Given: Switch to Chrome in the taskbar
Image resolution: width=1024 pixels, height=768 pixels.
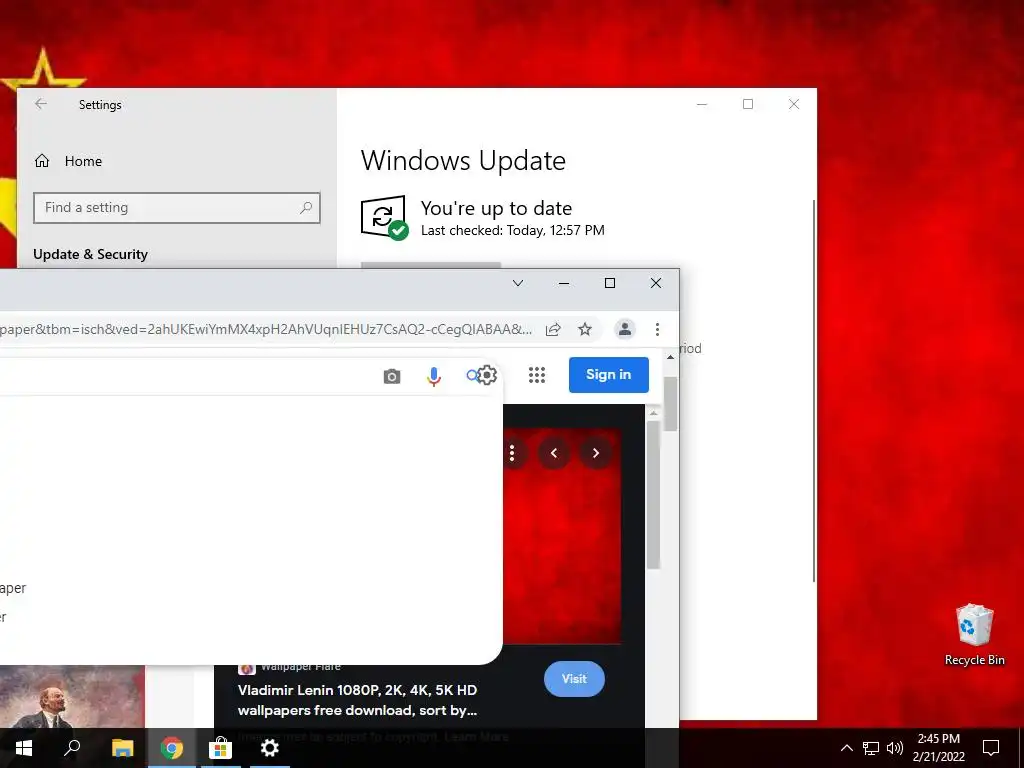Looking at the screenshot, I should tap(172, 748).
